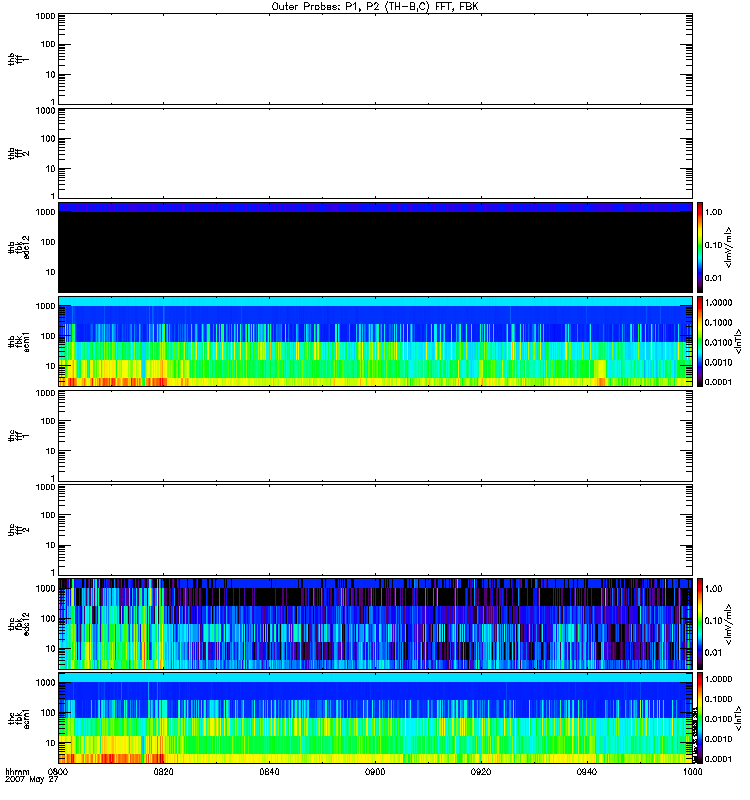Click the "100" y-axis tick of thb fff 1 panel
The height and width of the screenshot is (800, 750).
(x=48, y=44)
